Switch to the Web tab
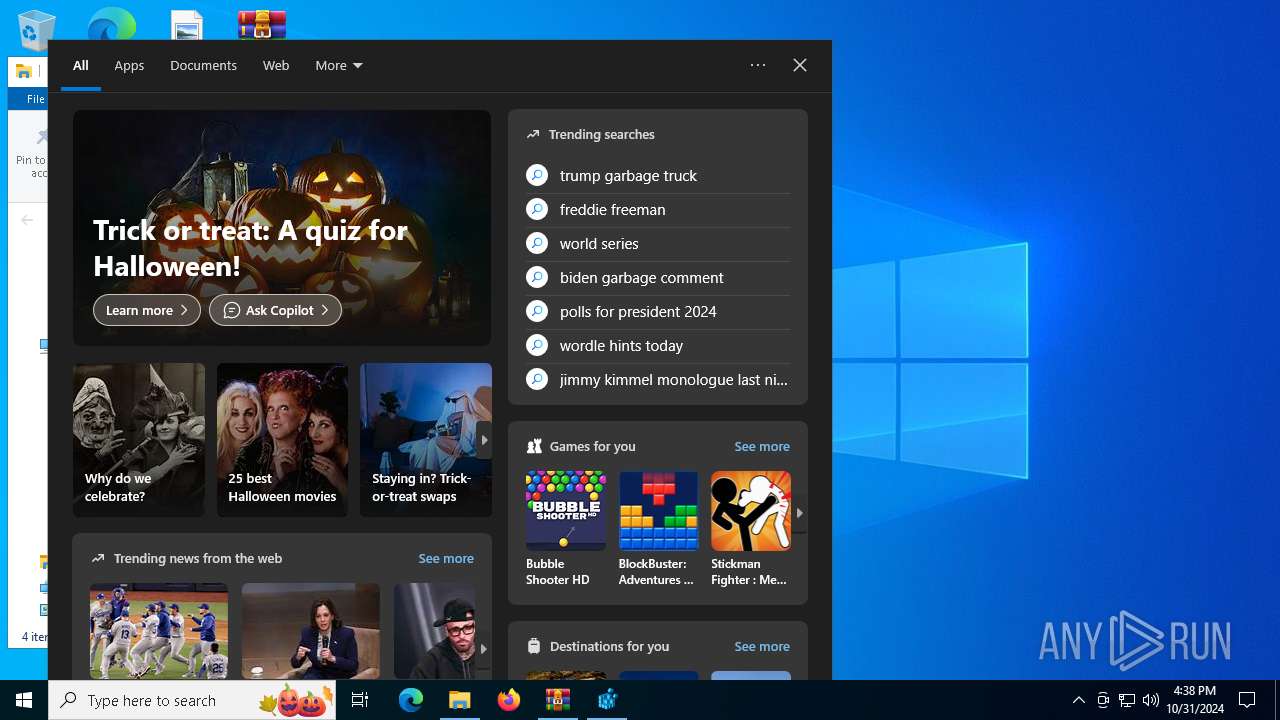 coord(276,65)
